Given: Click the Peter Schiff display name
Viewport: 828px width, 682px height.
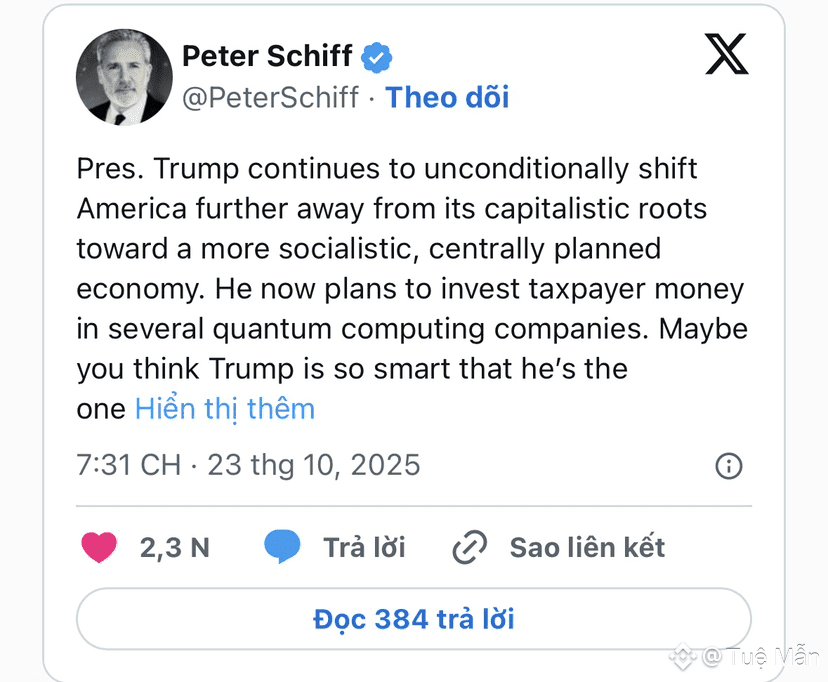Looking at the screenshot, I should click(x=267, y=56).
